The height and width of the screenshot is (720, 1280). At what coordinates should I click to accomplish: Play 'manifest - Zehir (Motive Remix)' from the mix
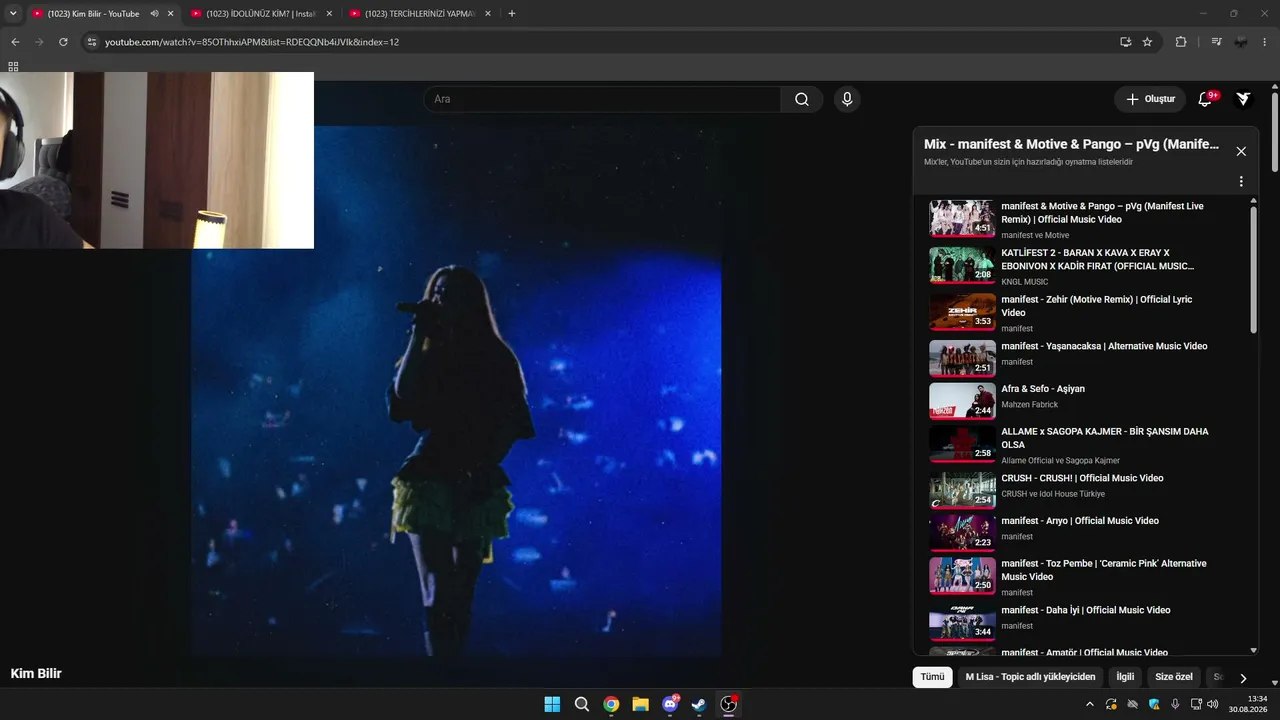pyautogui.click(x=1086, y=313)
